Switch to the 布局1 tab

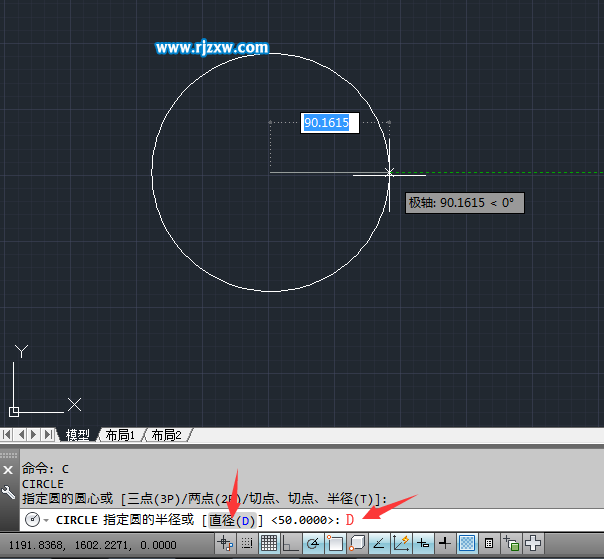pos(120,435)
